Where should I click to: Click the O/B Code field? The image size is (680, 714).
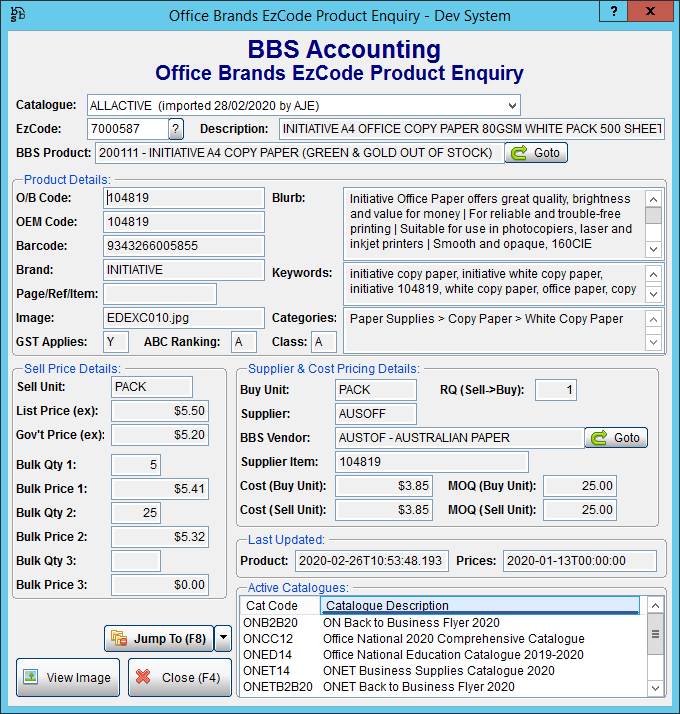[184, 198]
